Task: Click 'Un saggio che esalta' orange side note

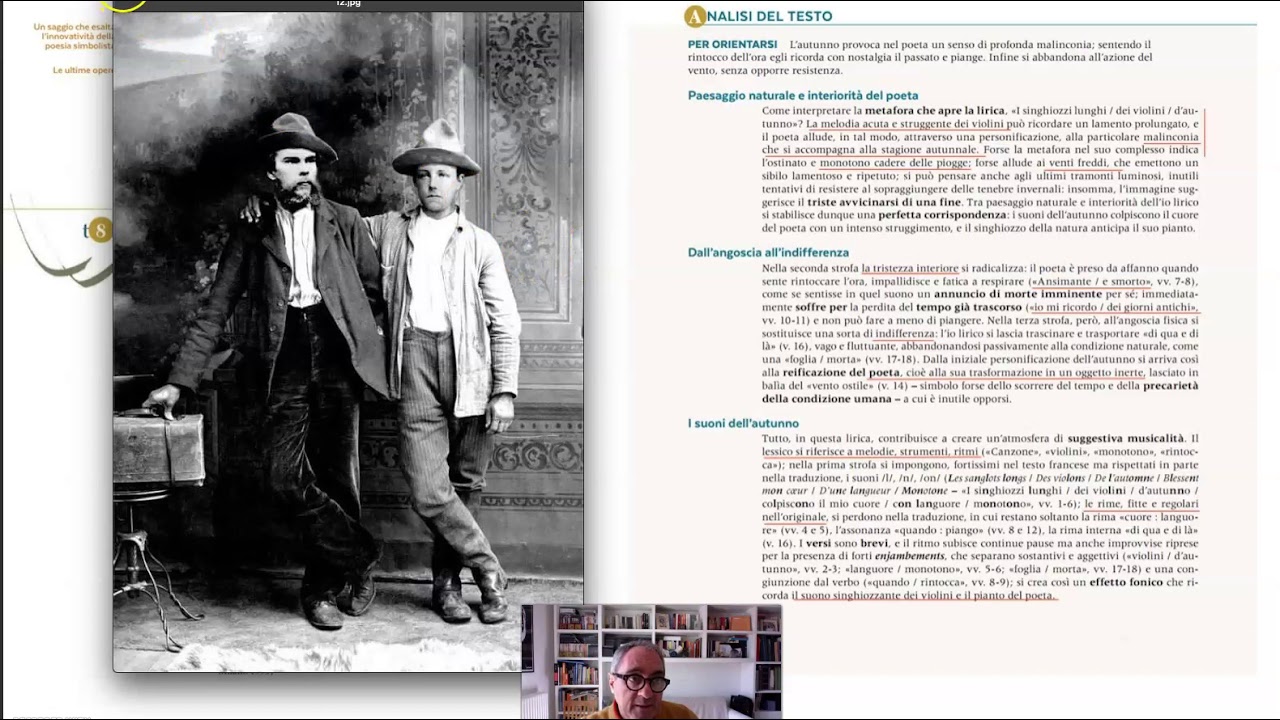Action: pyautogui.click(x=73, y=28)
